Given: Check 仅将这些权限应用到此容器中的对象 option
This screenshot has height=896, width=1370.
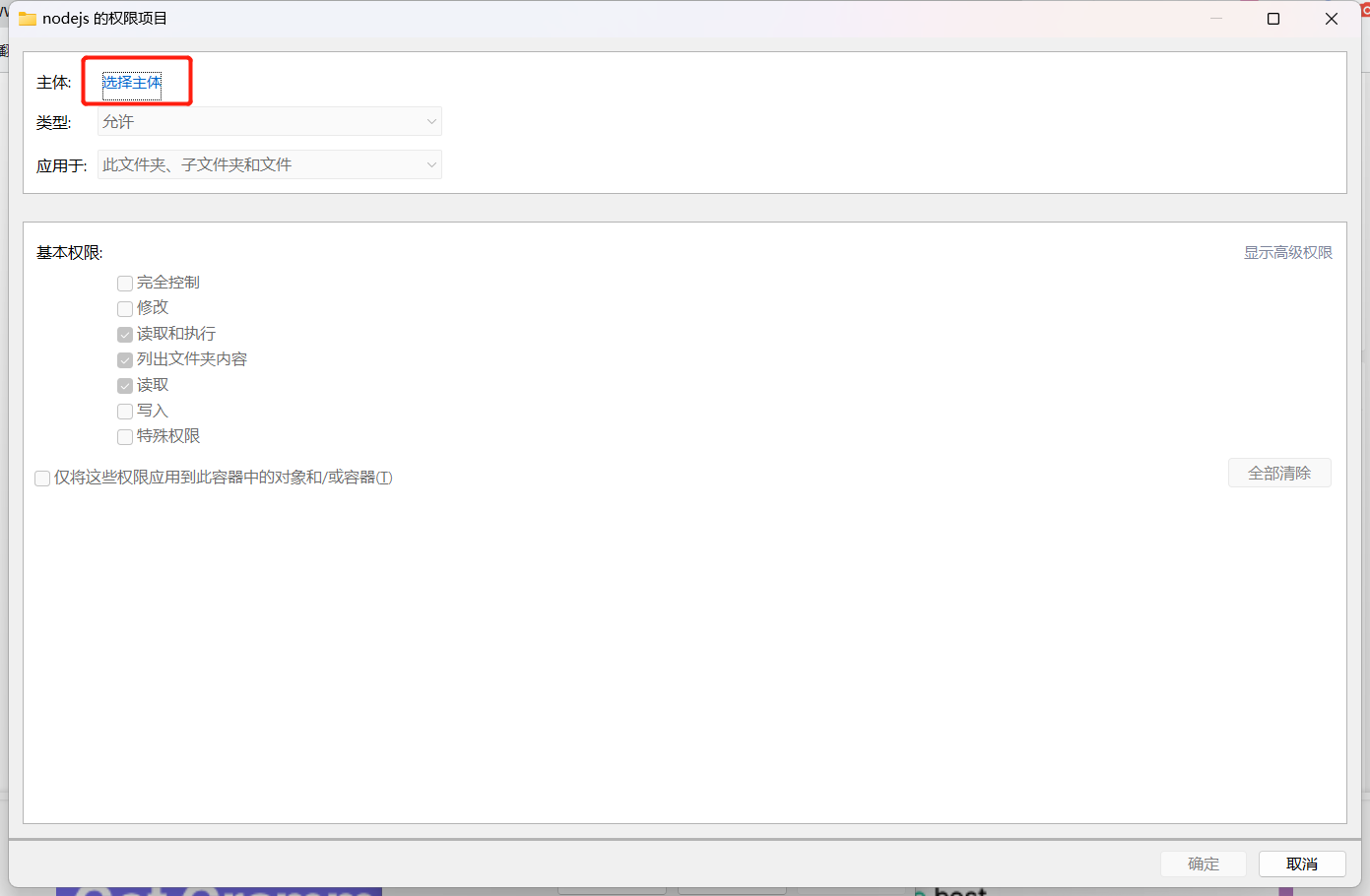Looking at the screenshot, I should (42, 479).
